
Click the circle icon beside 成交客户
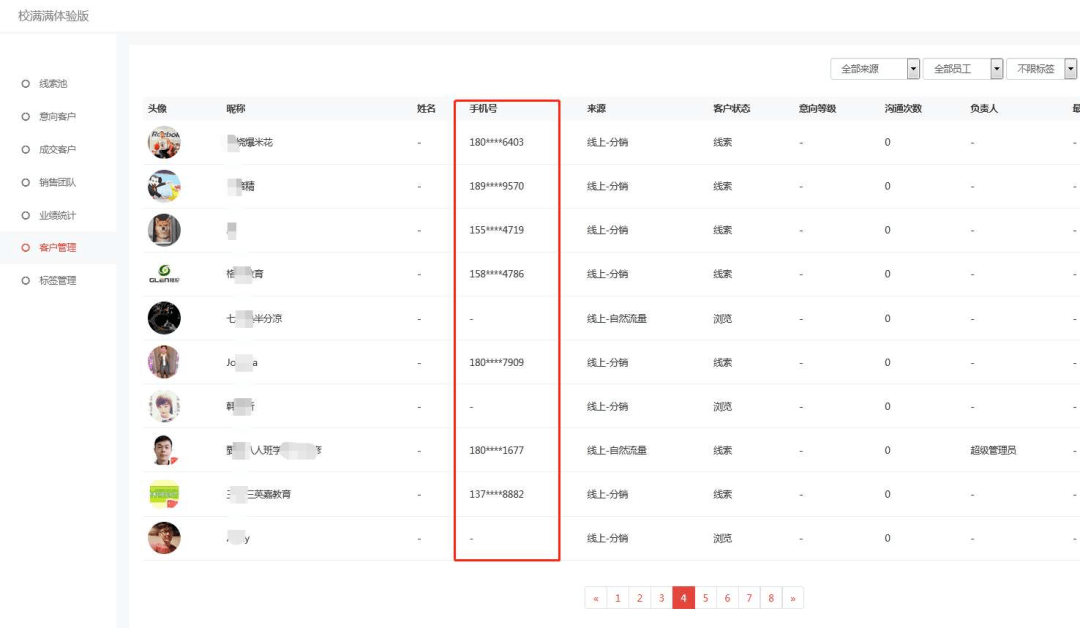click(25, 149)
